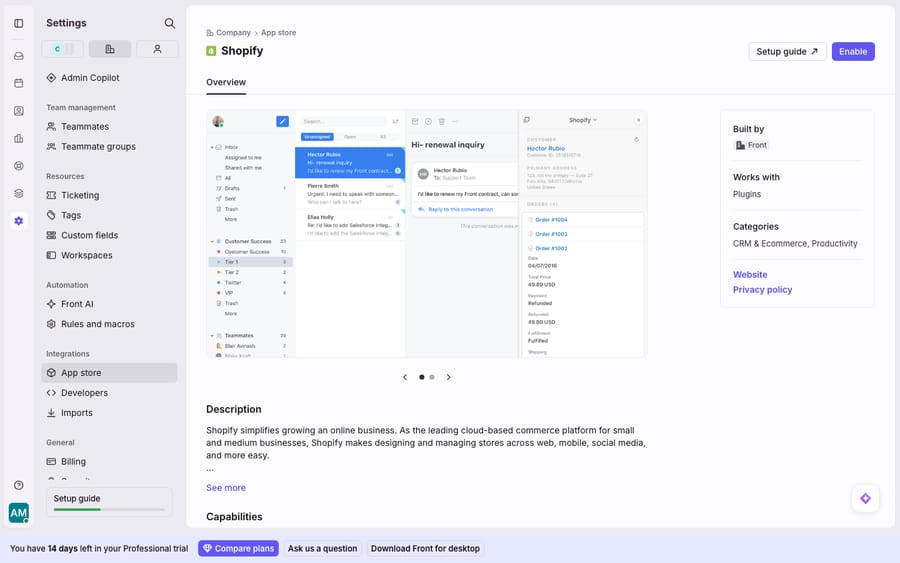This screenshot has height=563, width=900.
Task: Open the Privacy policy link
Action: tap(762, 290)
